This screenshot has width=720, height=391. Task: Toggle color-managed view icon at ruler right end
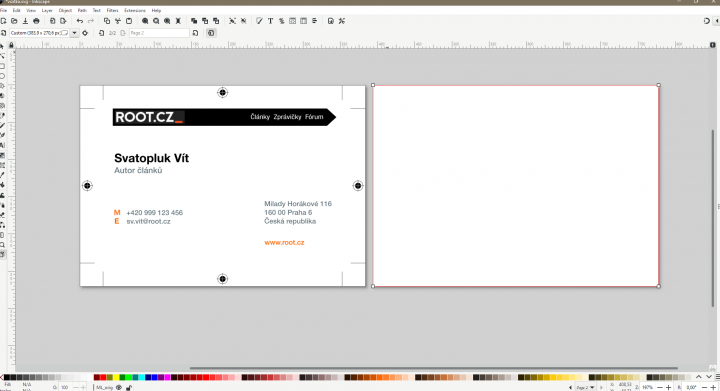[x=713, y=45]
